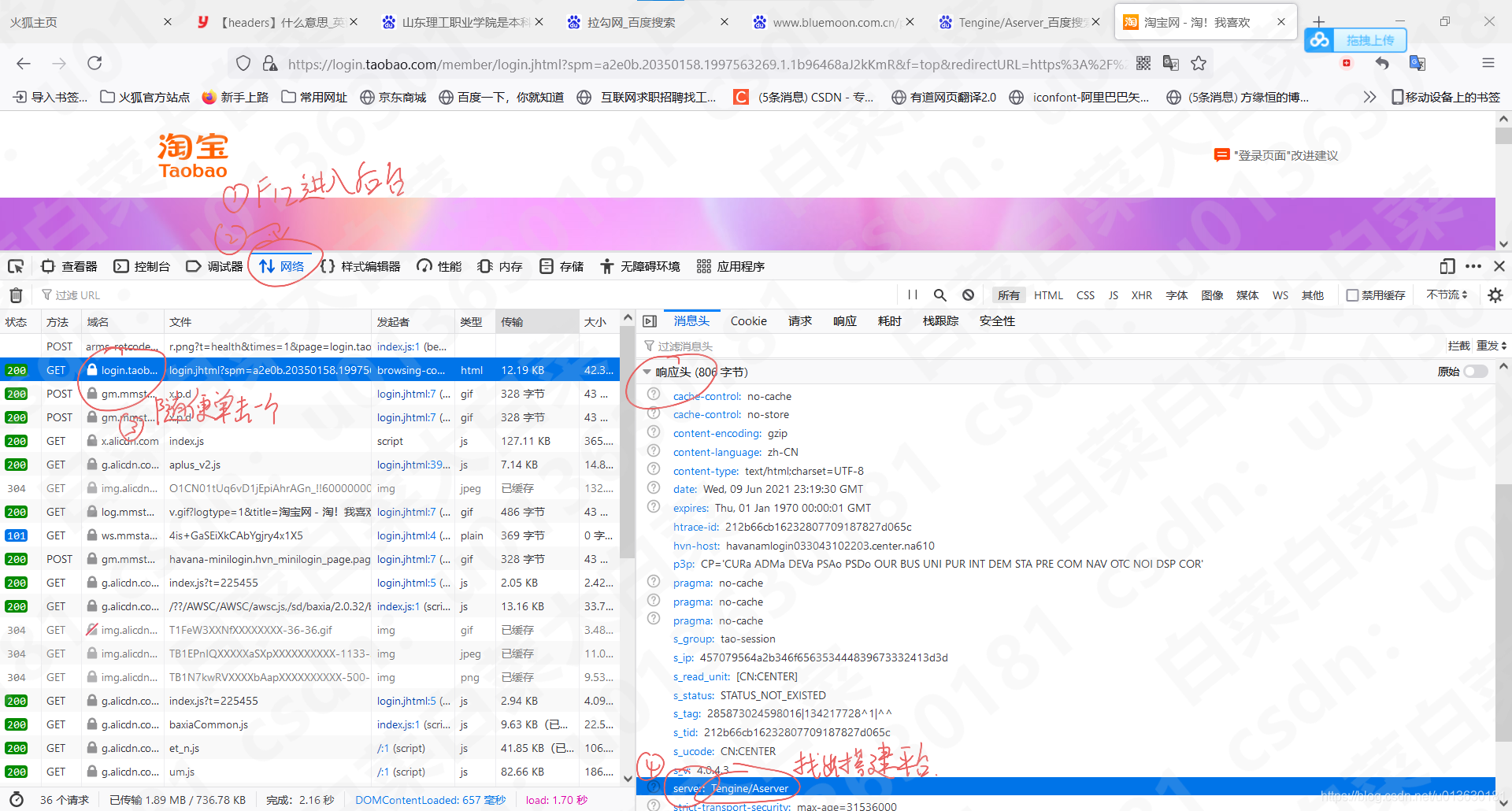
Task: Reload the current page
Action: pos(94,64)
